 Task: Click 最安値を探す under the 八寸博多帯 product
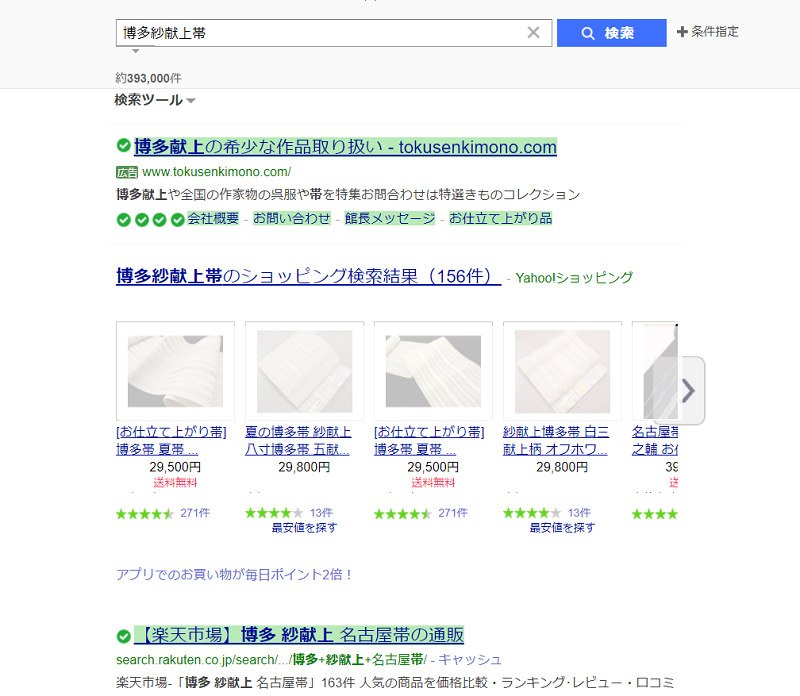pyautogui.click(x=303, y=527)
